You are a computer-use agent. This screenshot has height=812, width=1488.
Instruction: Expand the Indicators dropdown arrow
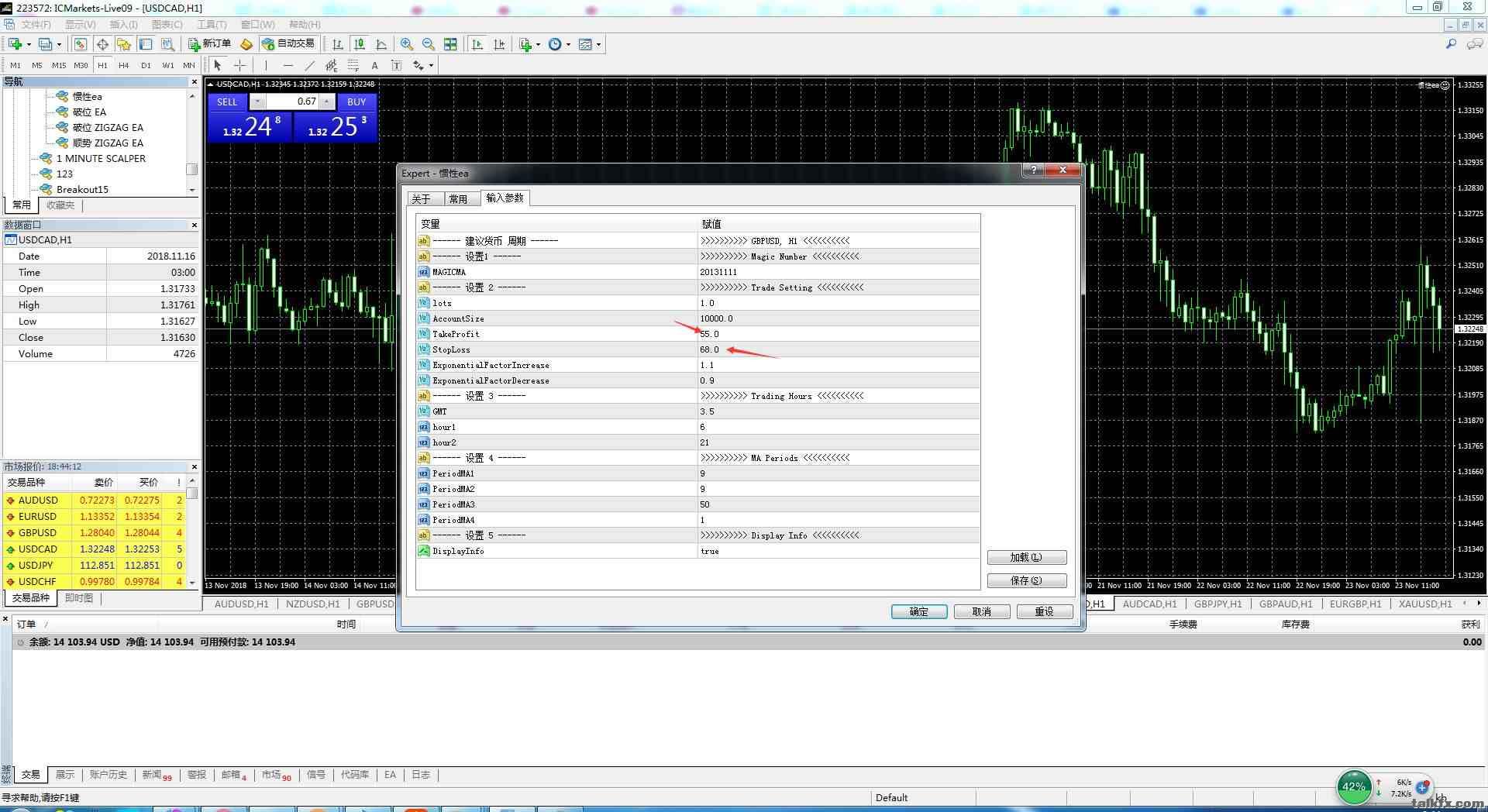pyautogui.click(x=538, y=44)
